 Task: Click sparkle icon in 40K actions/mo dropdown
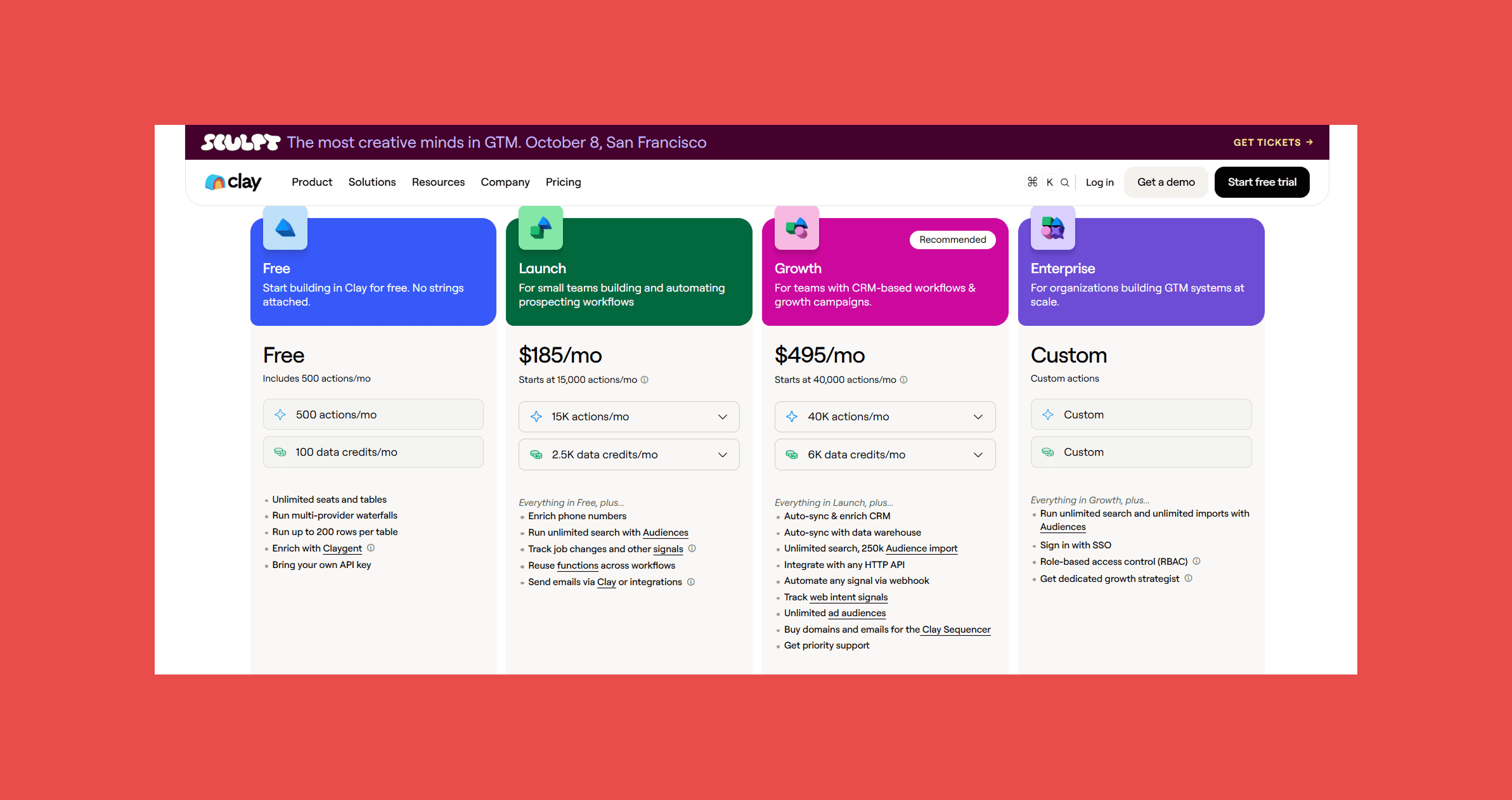pyautogui.click(x=792, y=416)
